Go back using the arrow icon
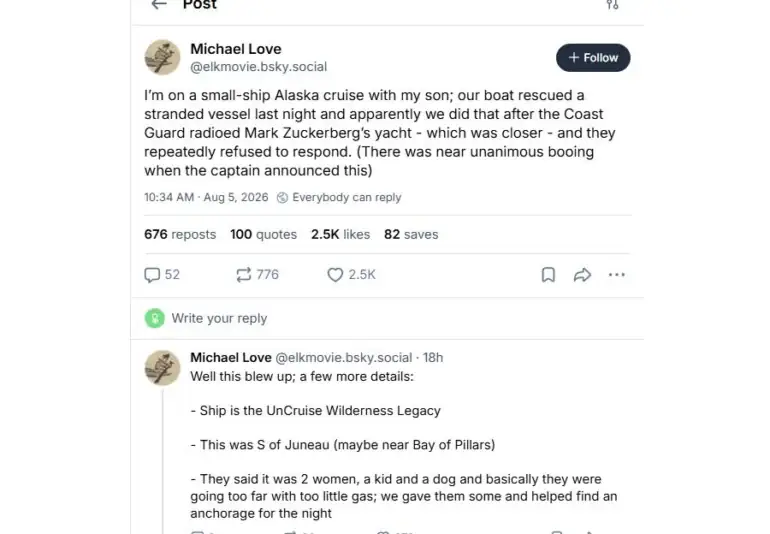 click(159, 4)
